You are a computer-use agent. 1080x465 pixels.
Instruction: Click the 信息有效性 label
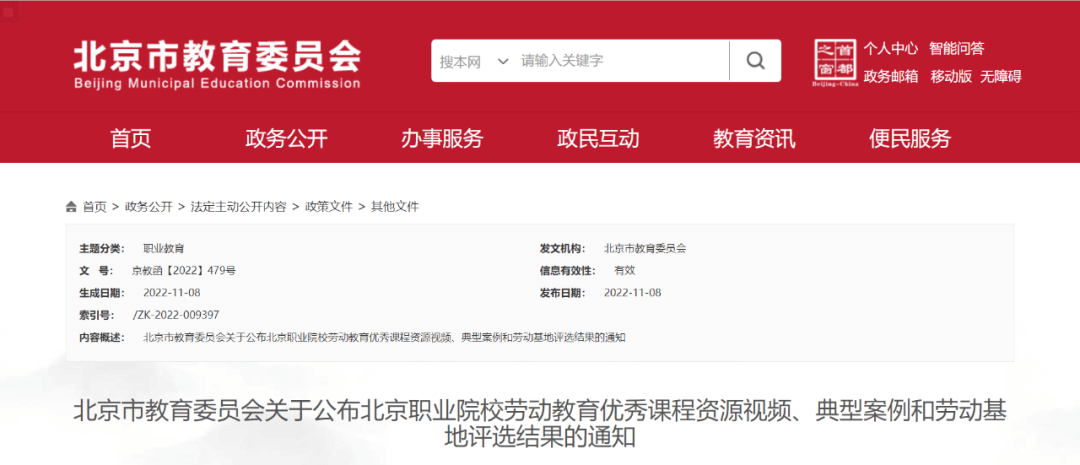point(567,271)
